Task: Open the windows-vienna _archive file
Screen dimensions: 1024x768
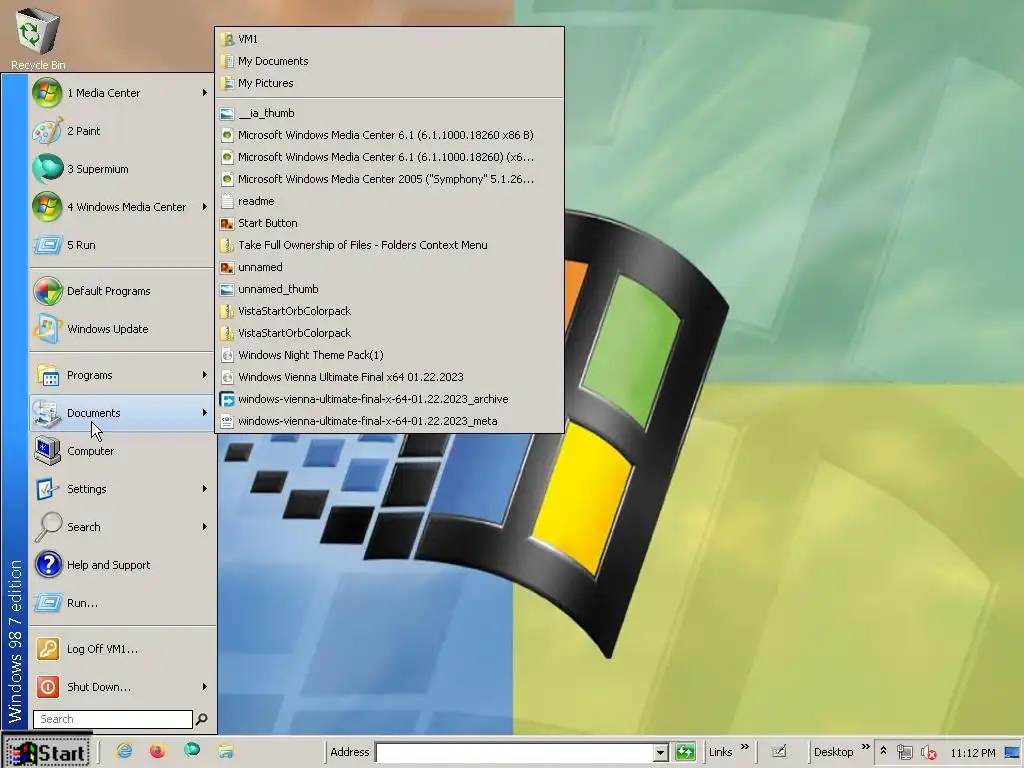Action: 389,399
